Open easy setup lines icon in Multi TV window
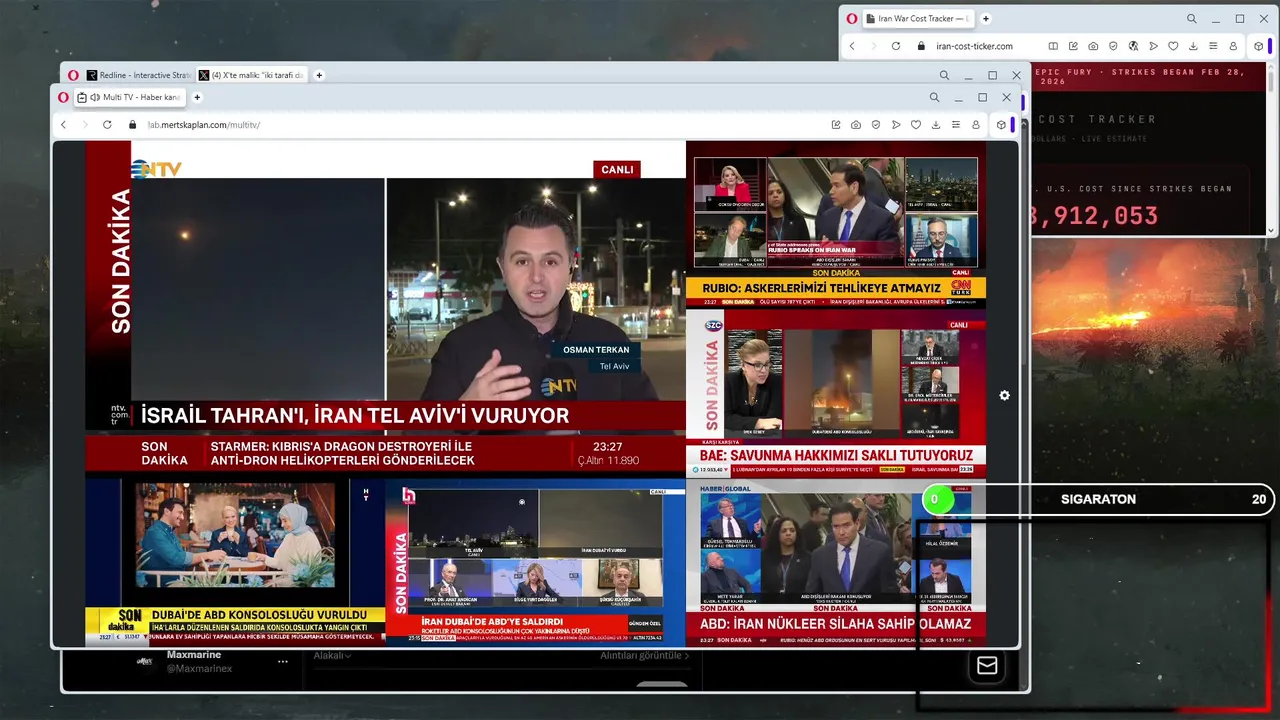 [956, 125]
